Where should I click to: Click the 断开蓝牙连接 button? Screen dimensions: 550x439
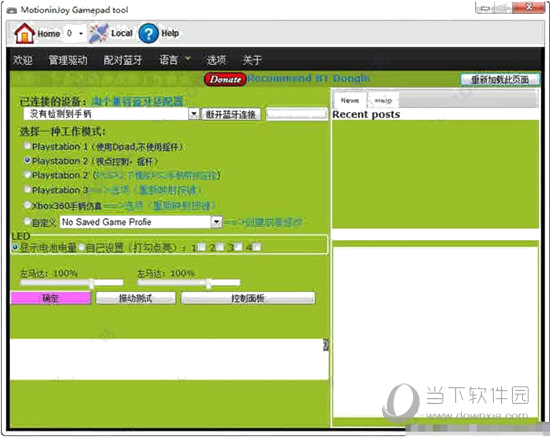[231, 114]
